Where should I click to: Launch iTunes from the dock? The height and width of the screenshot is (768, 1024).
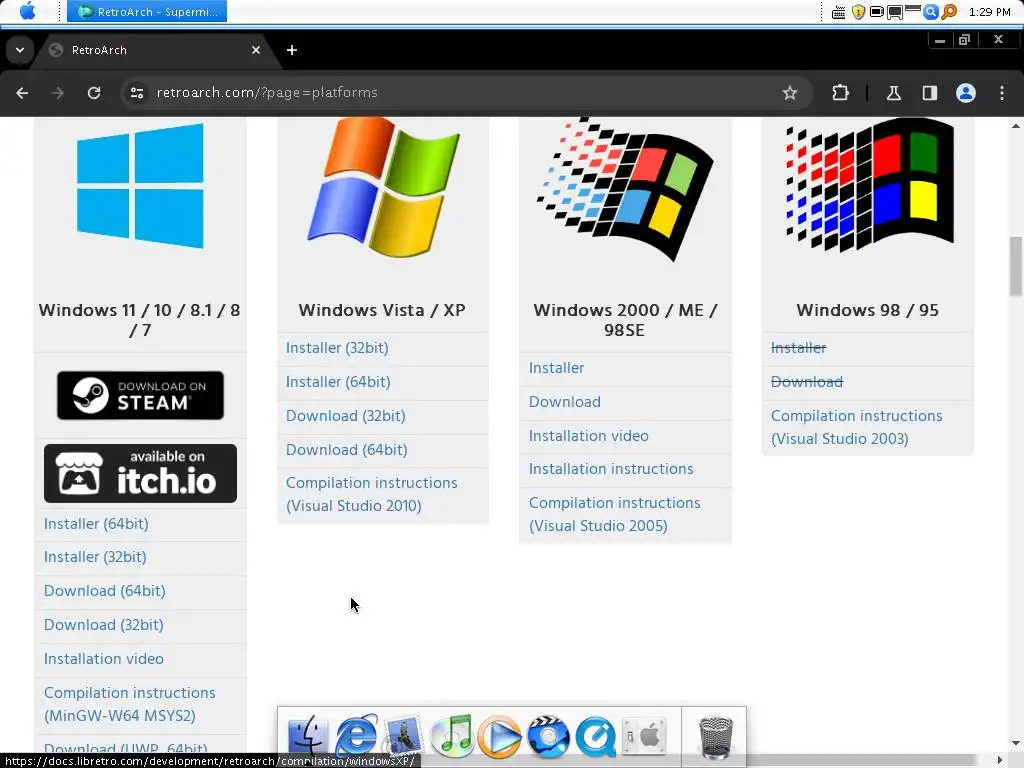(452, 736)
